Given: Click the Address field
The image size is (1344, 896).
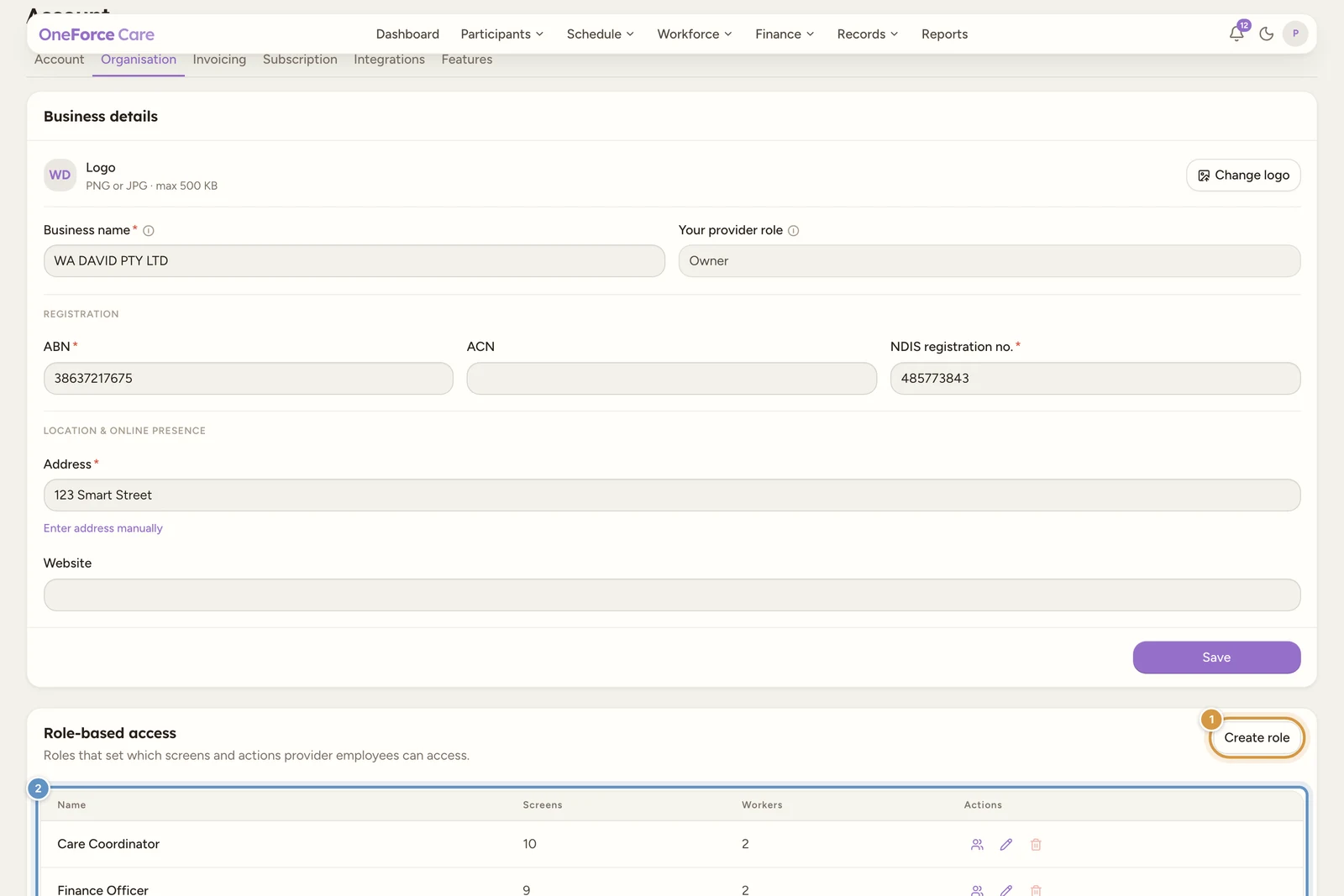Looking at the screenshot, I should click(x=672, y=495).
